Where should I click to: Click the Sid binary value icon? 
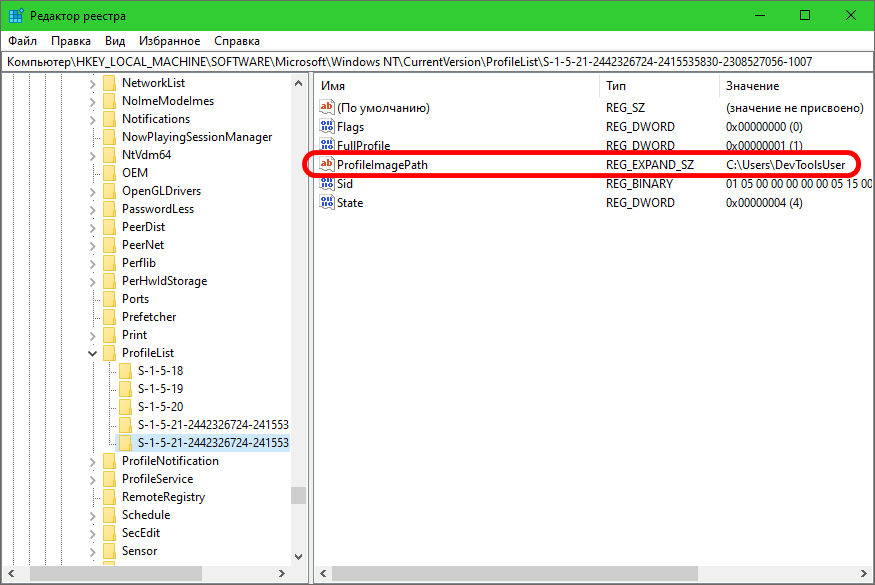tap(326, 183)
